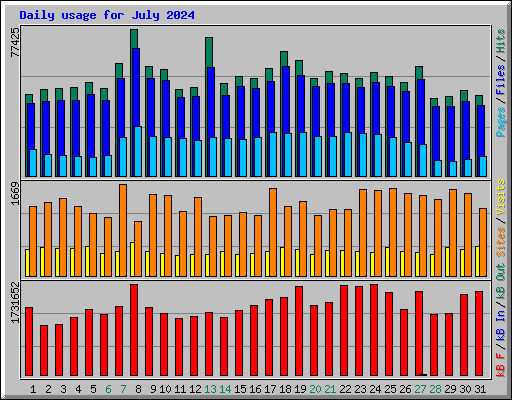The height and width of the screenshot is (400, 512).
Task: Click the blue files bar for day 18
Action: 286,100
